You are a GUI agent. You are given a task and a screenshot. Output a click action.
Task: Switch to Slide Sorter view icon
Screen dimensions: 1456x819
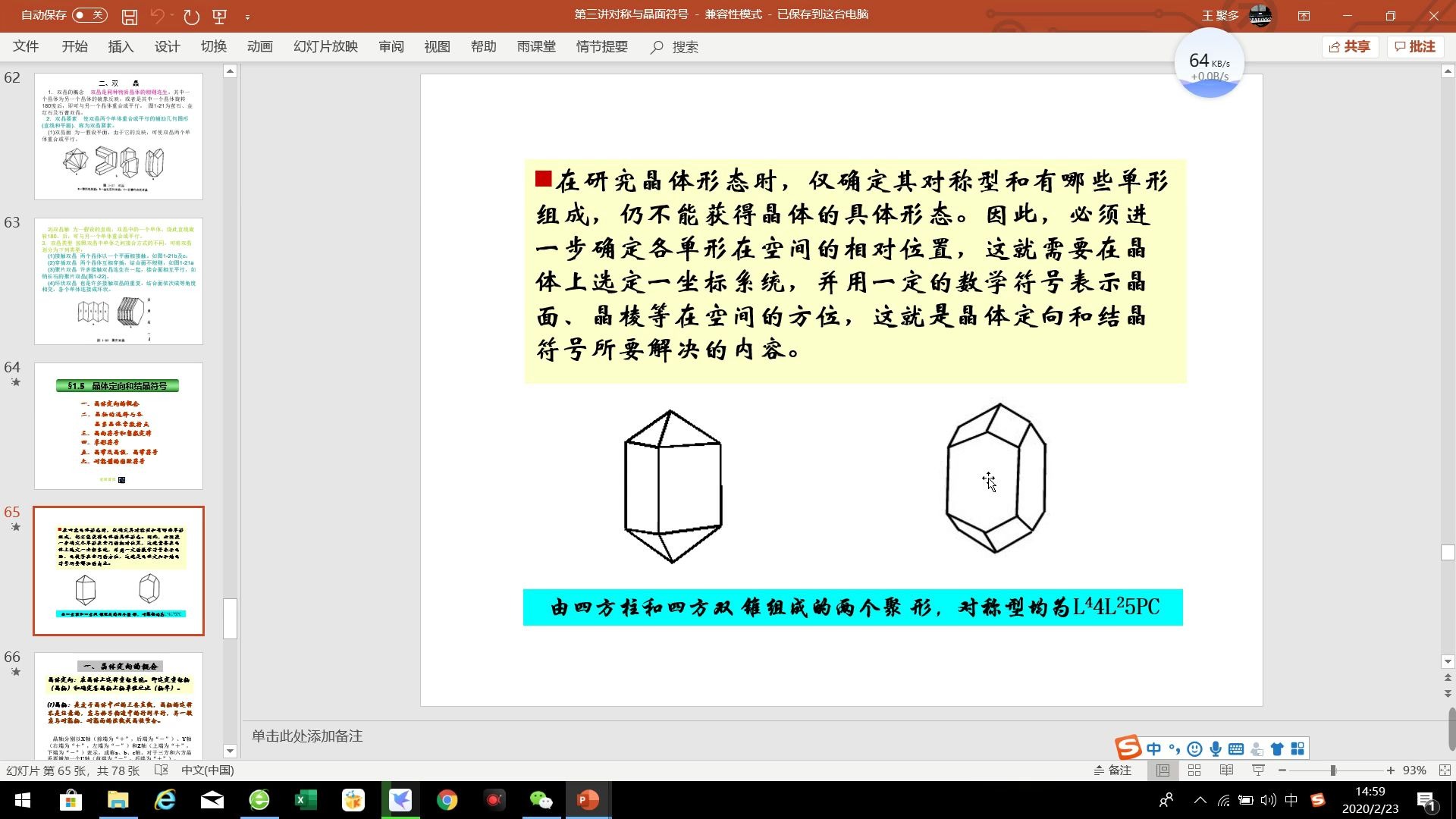click(x=1194, y=770)
